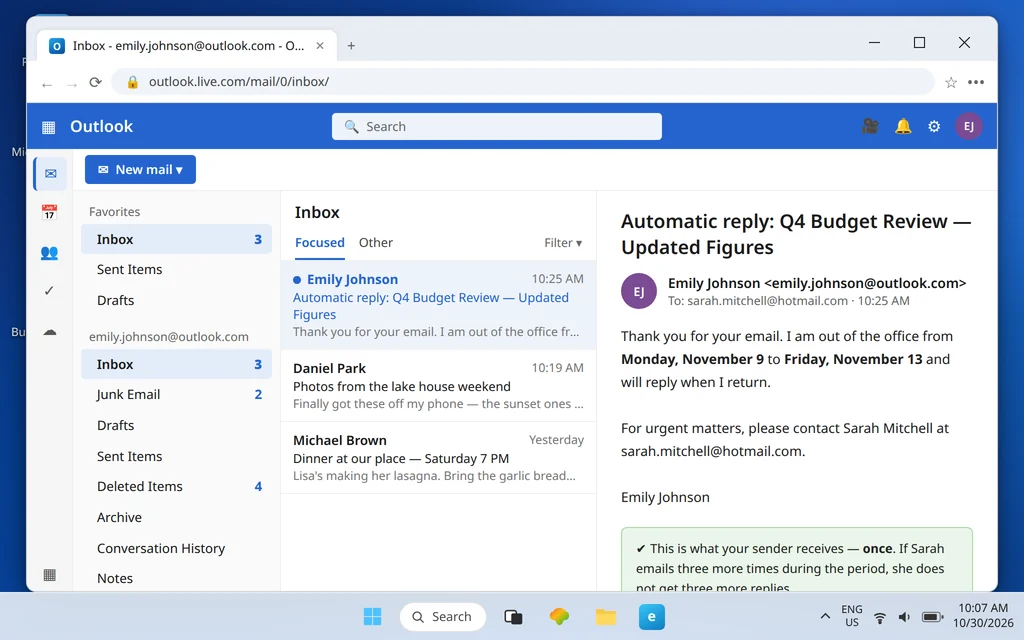Switch to the Other tab
The image size is (1024, 640).
click(x=376, y=243)
